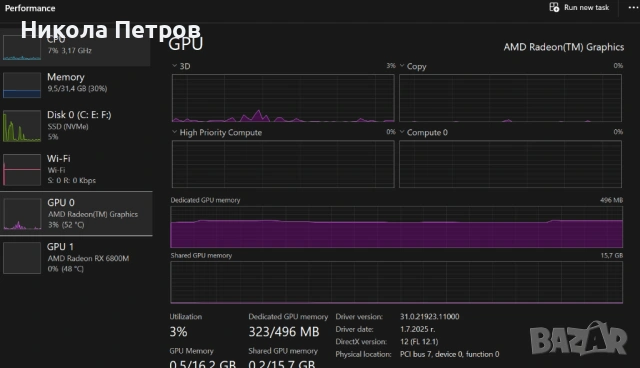Click the GPU 1 mini graph thumbnail
Viewport: 640px width, 368px height.
tap(22, 258)
